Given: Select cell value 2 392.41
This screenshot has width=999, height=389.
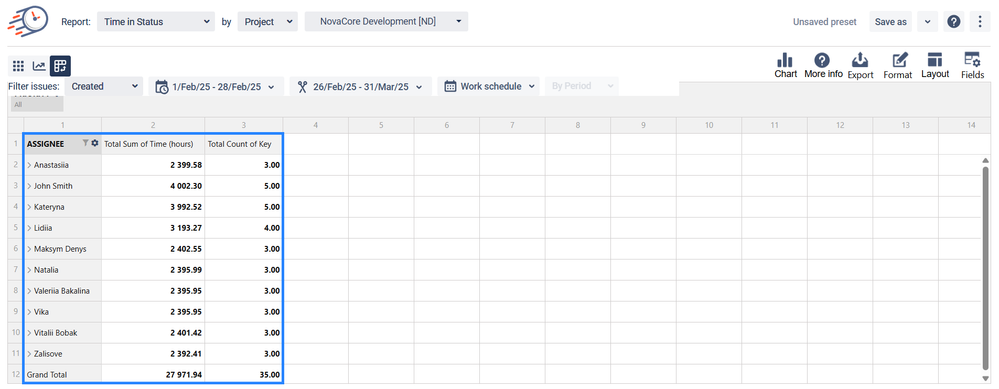Looking at the screenshot, I should (153, 354).
